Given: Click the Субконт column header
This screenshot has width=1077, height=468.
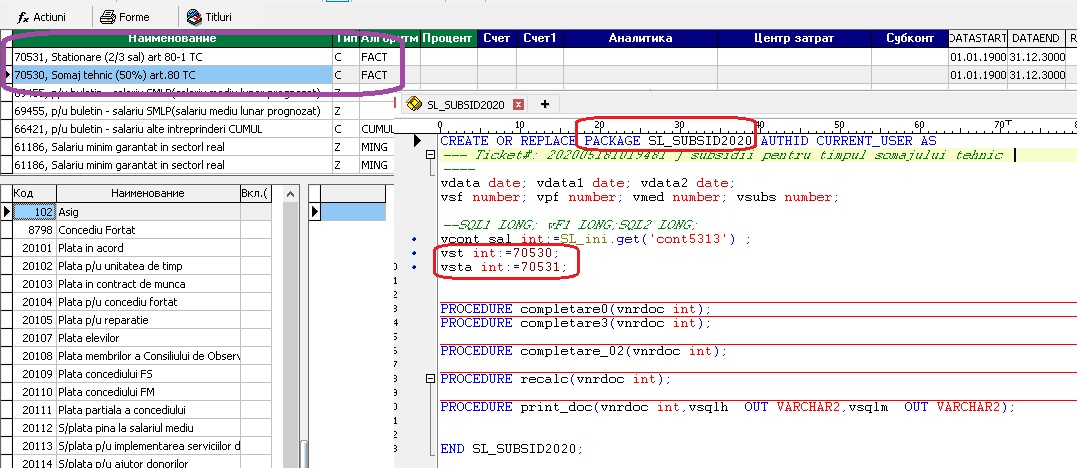Looking at the screenshot, I should click(910, 38).
